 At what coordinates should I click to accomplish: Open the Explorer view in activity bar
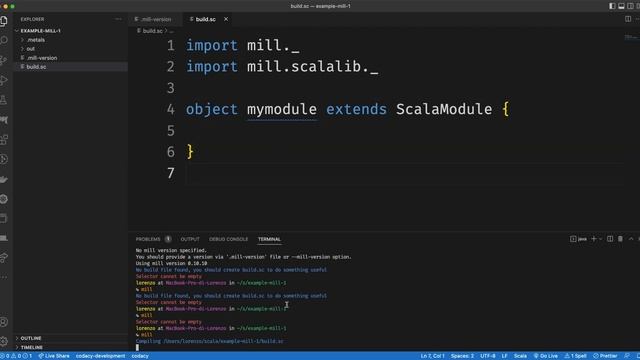coord(4,21)
